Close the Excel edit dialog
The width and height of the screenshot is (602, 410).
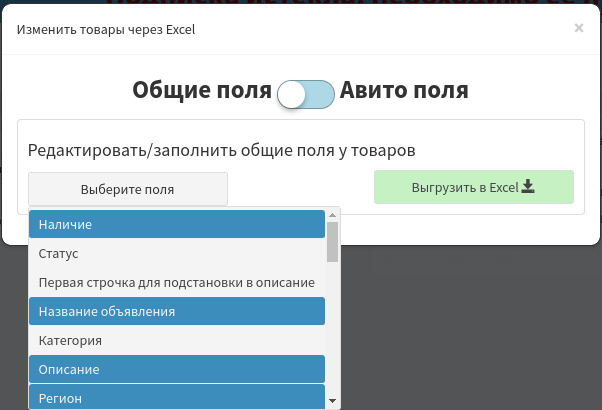579,28
